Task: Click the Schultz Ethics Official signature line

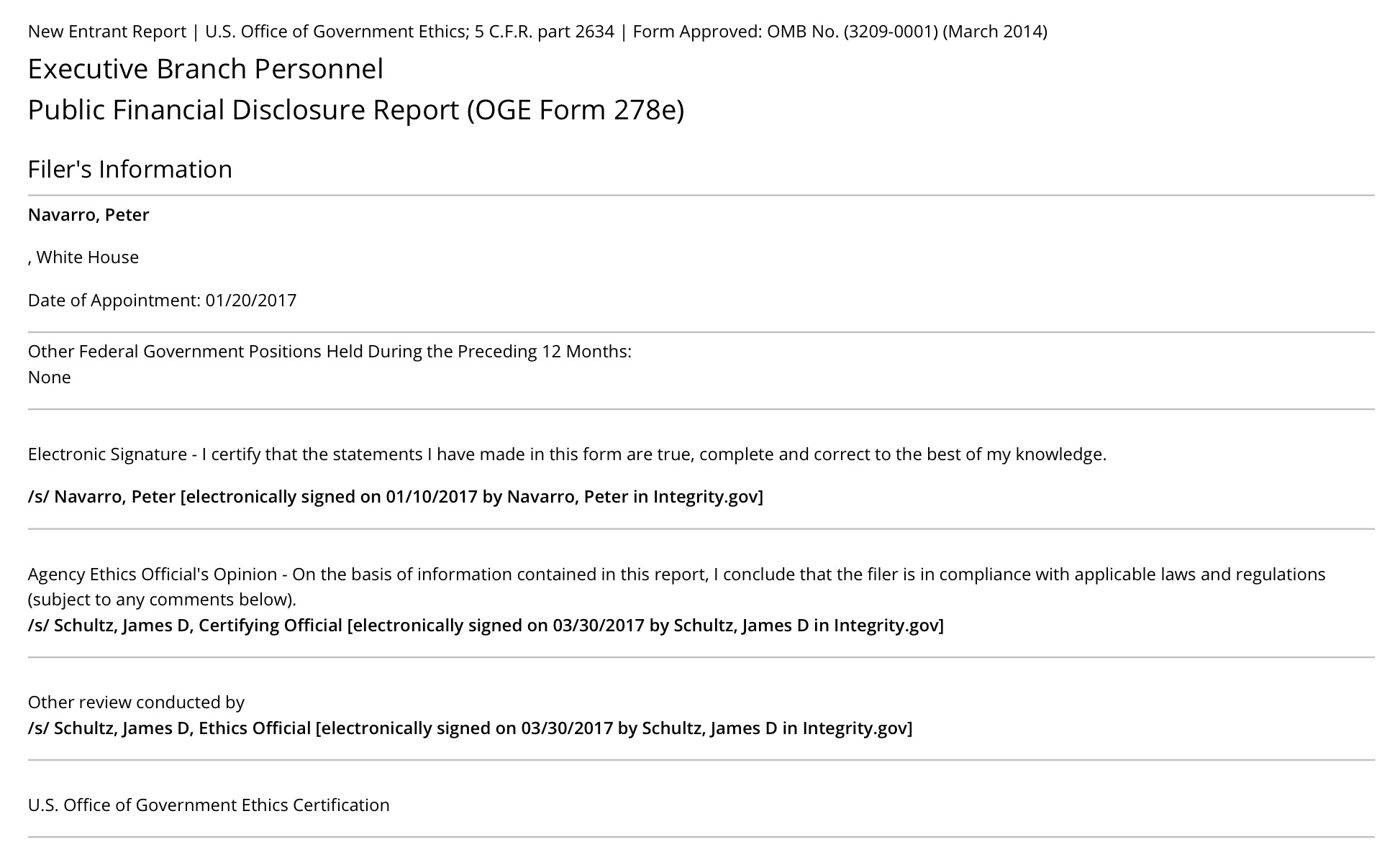Action: (470, 728)
